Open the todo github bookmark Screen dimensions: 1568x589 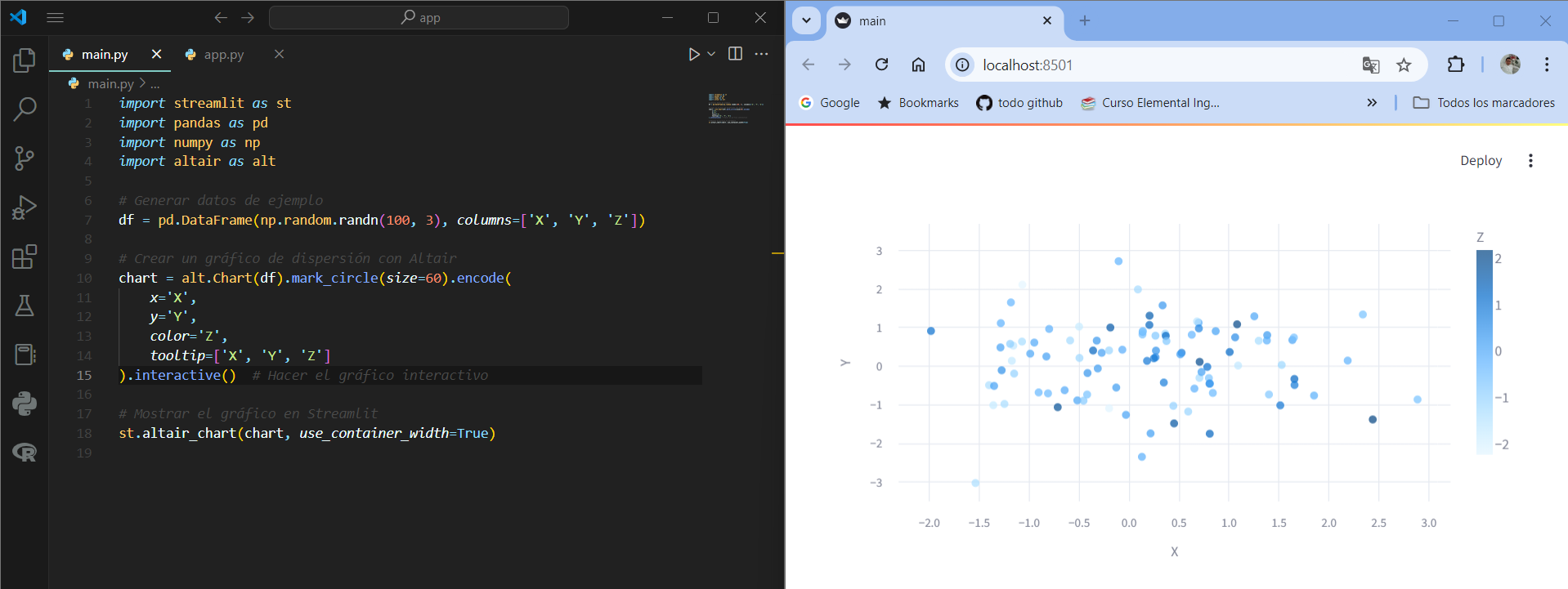coord(1019,103)
